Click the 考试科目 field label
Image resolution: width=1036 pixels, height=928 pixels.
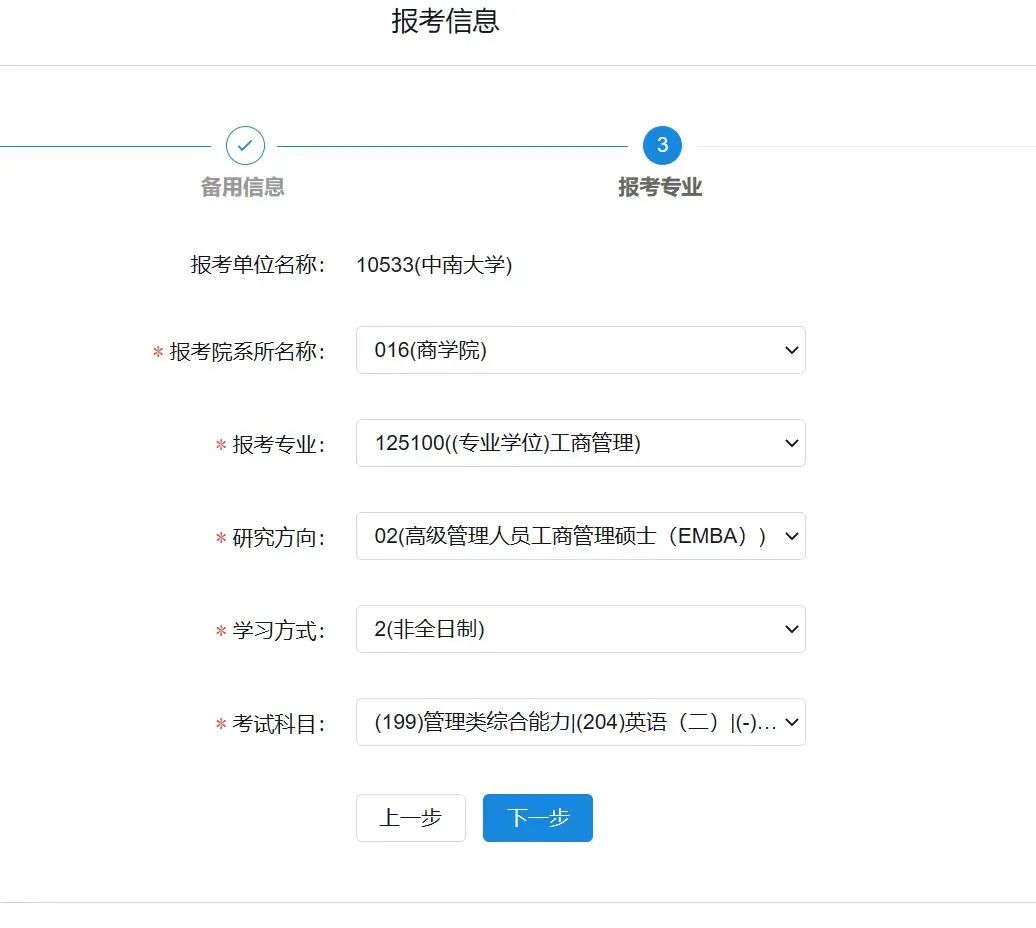[279, 725]
